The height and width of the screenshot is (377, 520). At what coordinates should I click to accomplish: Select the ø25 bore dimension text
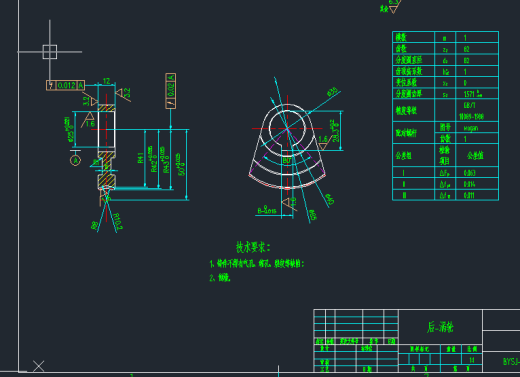pyautogui.click(x=69, y=129)
